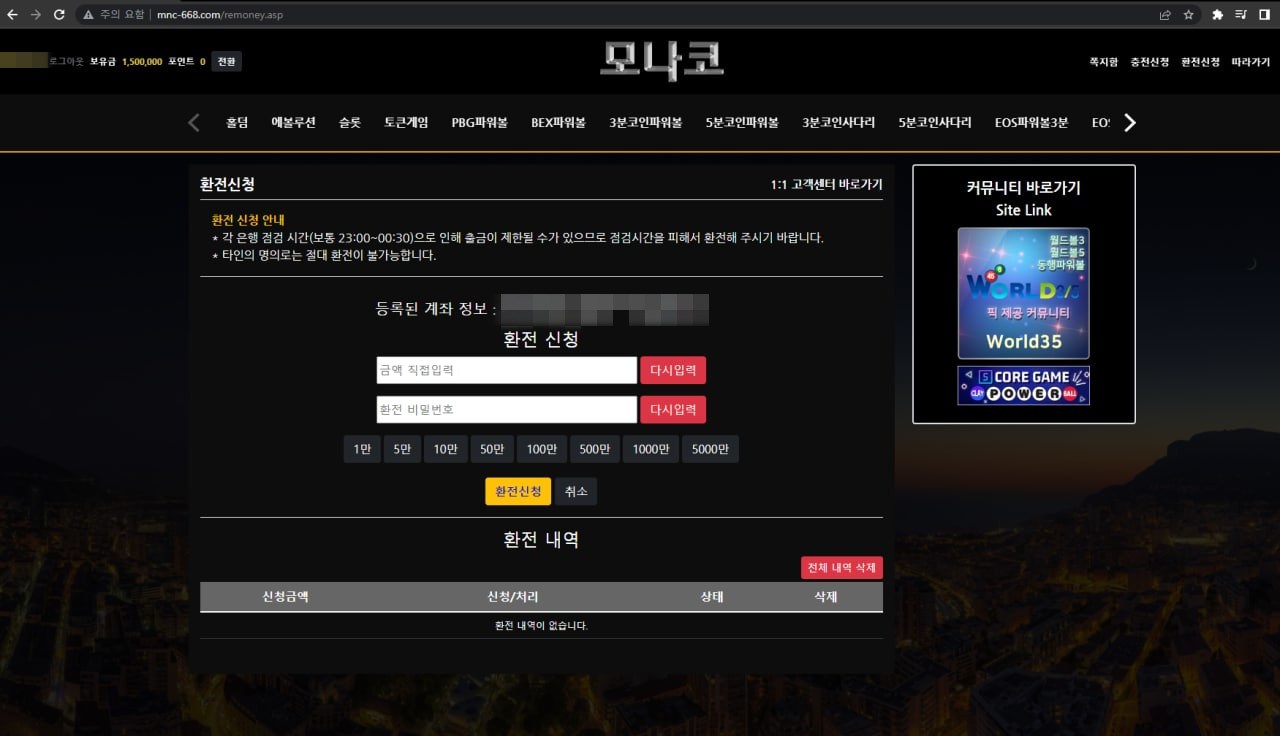
Task: Select the 5만 amount button
Action: tap(402, 450)
